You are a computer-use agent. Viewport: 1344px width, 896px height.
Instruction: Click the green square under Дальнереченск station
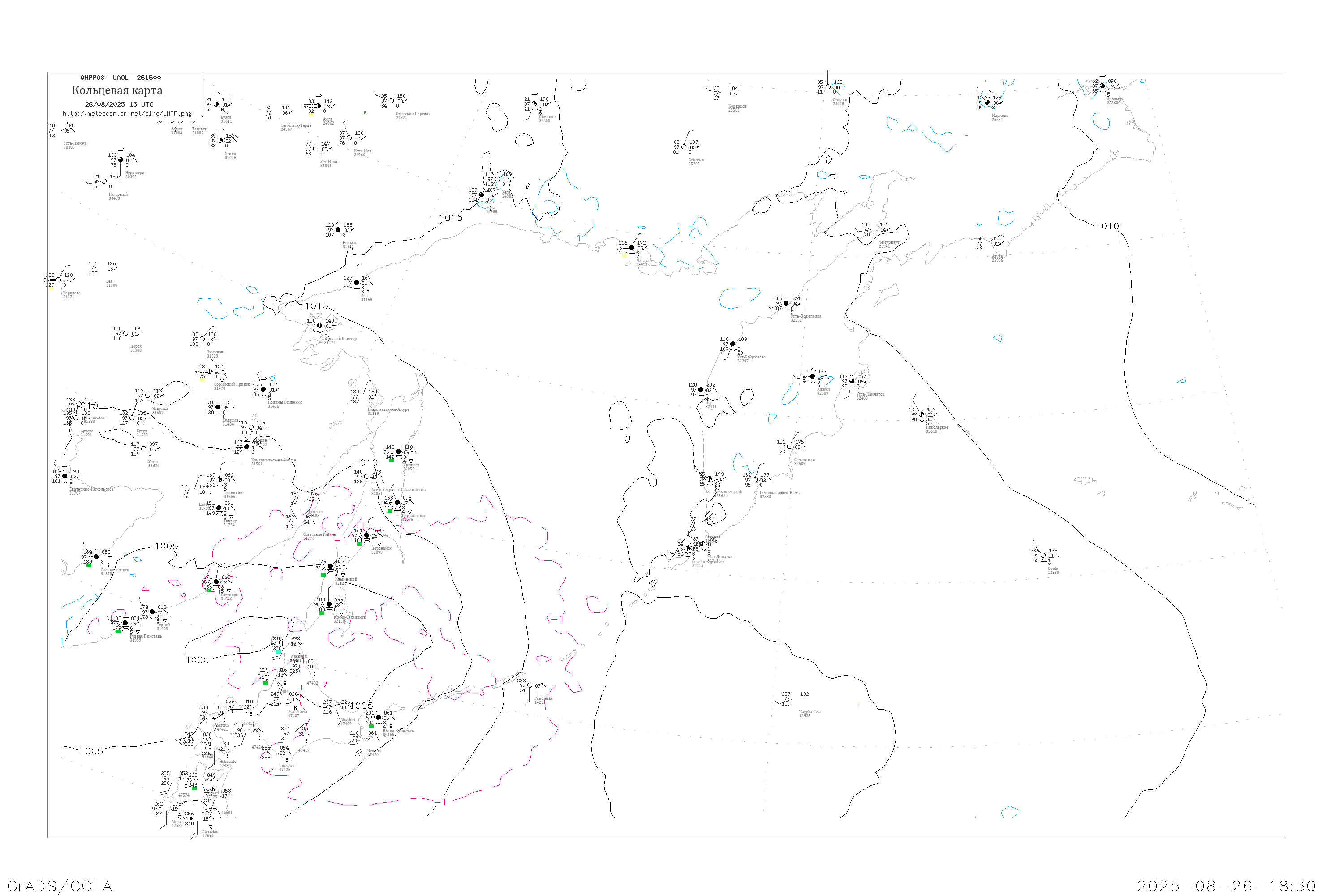[89, 565]
